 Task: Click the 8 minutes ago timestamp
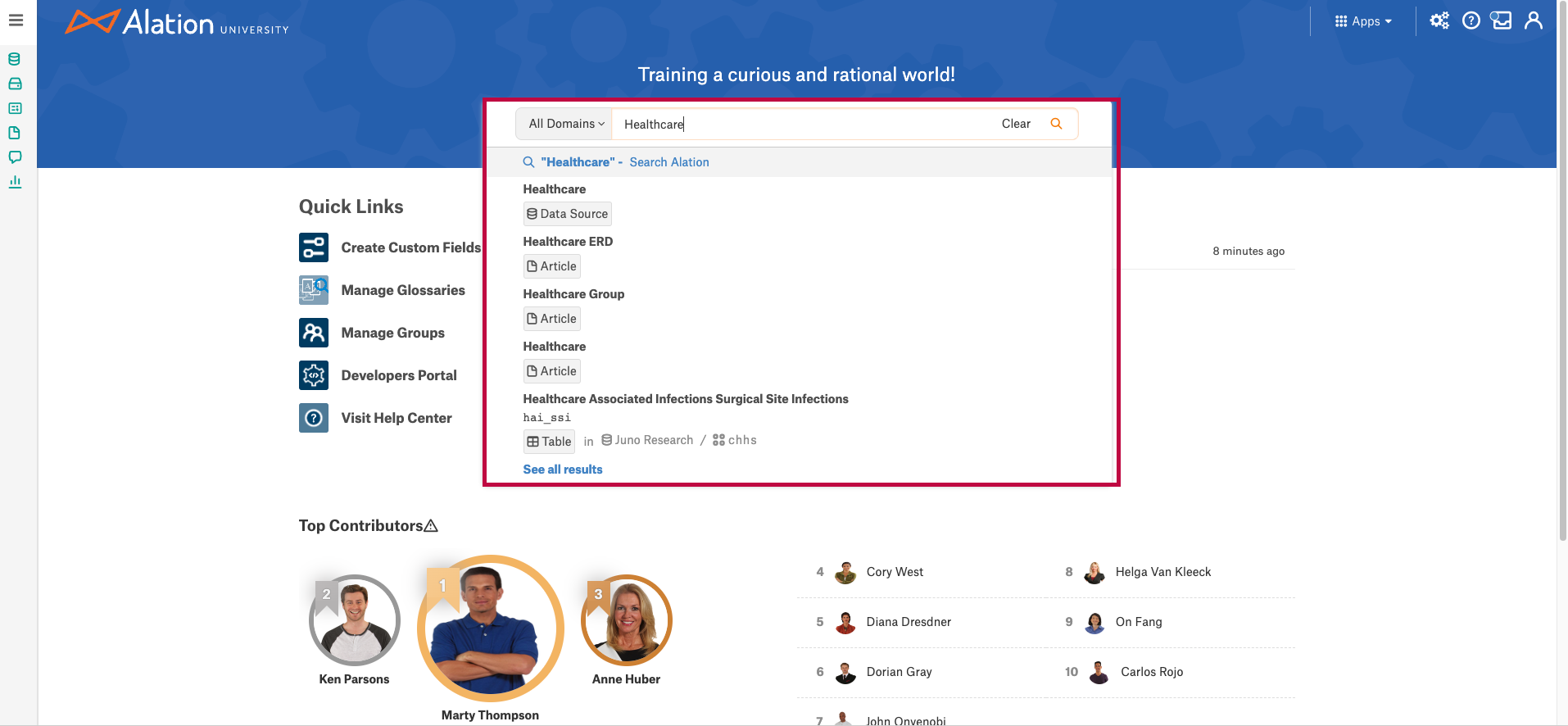tap(1249, 252)
